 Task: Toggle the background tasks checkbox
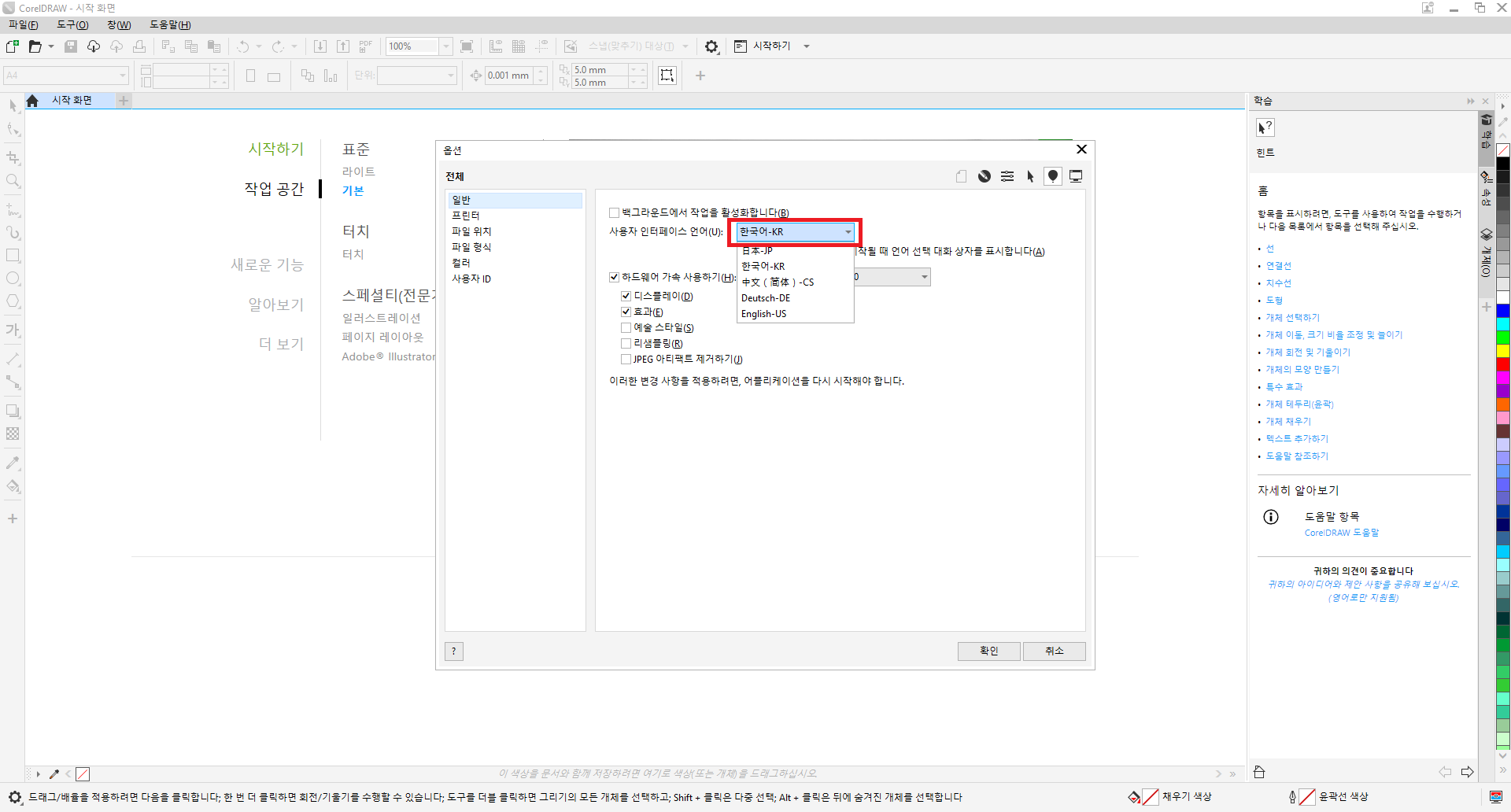point(614,212)
